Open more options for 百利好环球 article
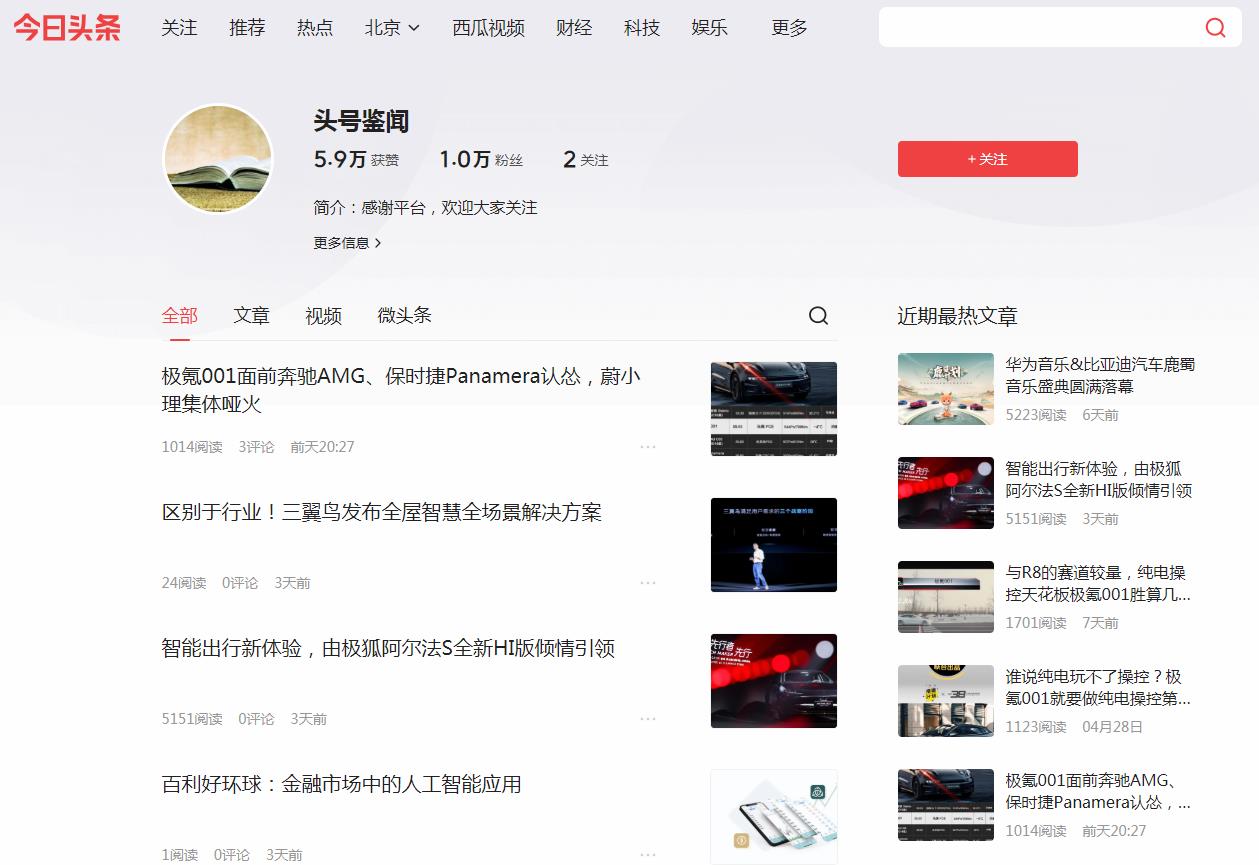The height and width of the screenshot is (865, 1259). click(648, 855)
